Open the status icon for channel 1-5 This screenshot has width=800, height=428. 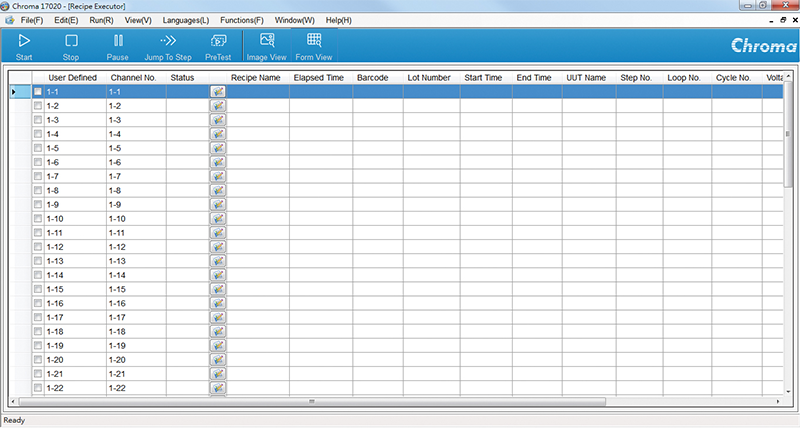(218, 148)
